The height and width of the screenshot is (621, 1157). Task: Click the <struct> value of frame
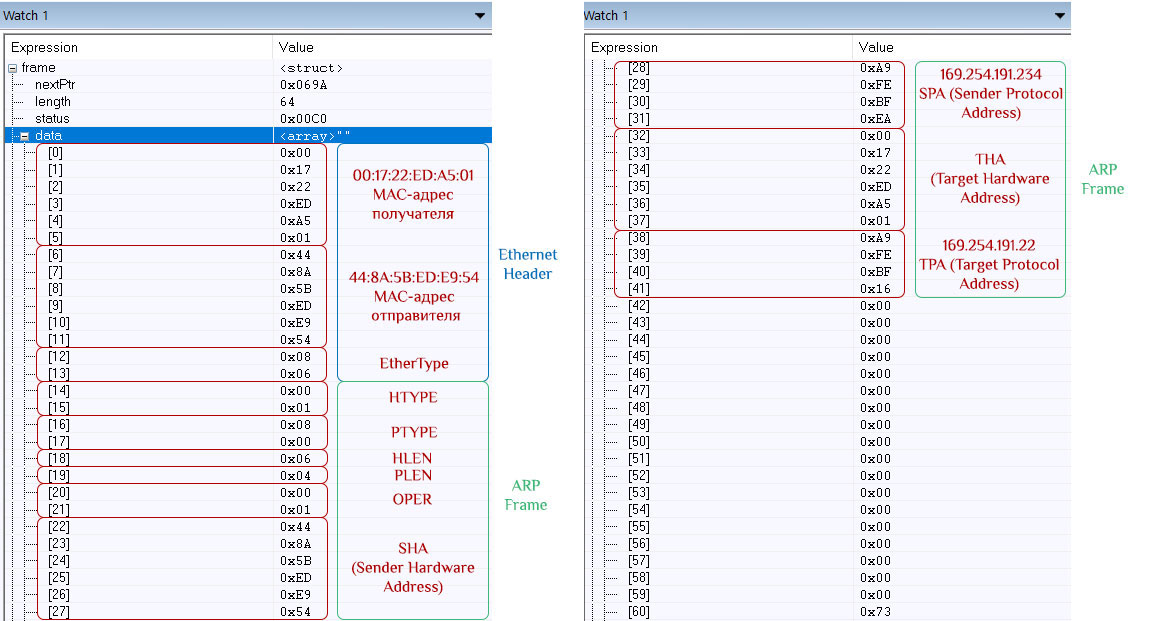click(x=310, y=67)
